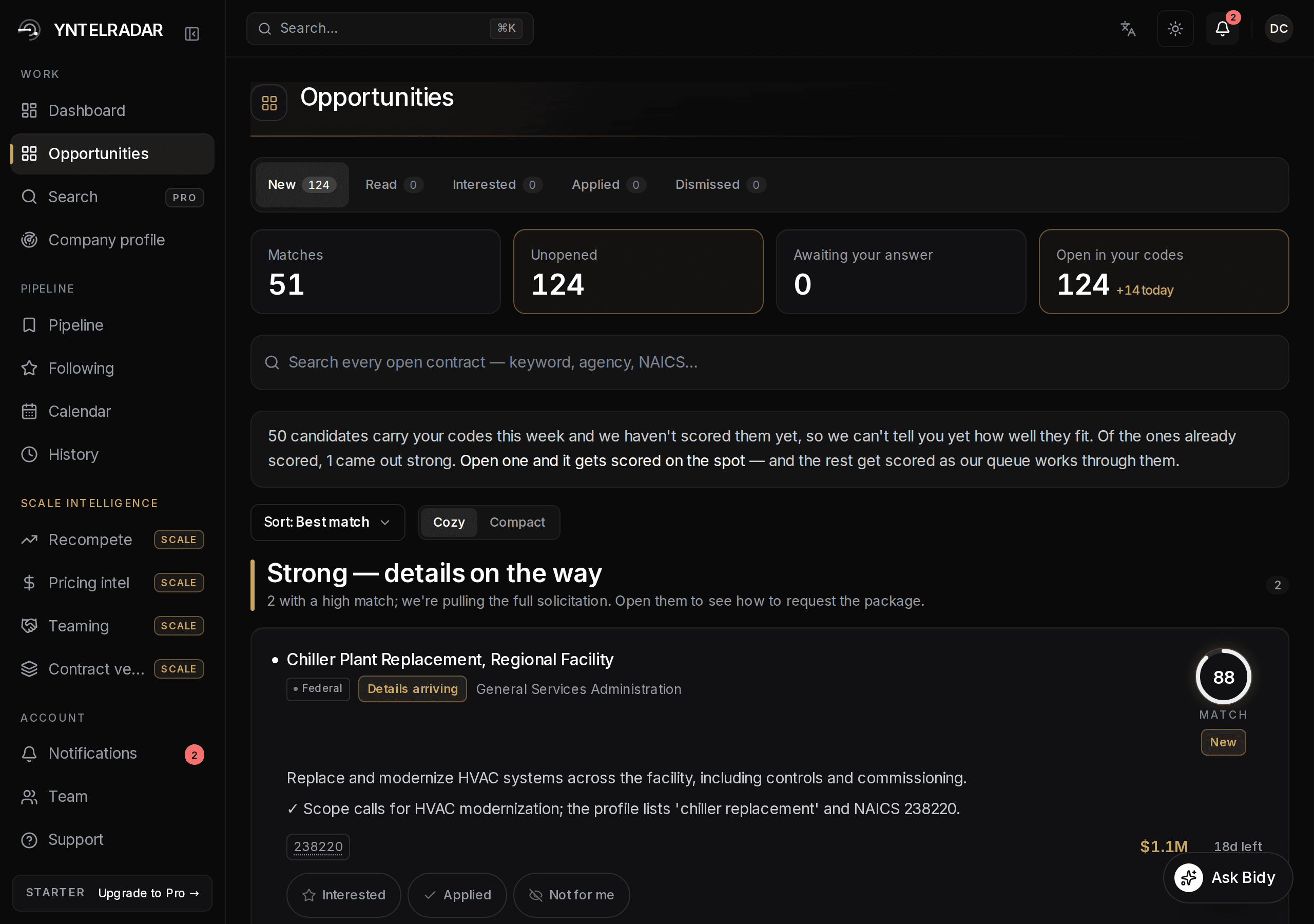
Task: Click the Company profile target icon
Action: (x=29, y=240)
